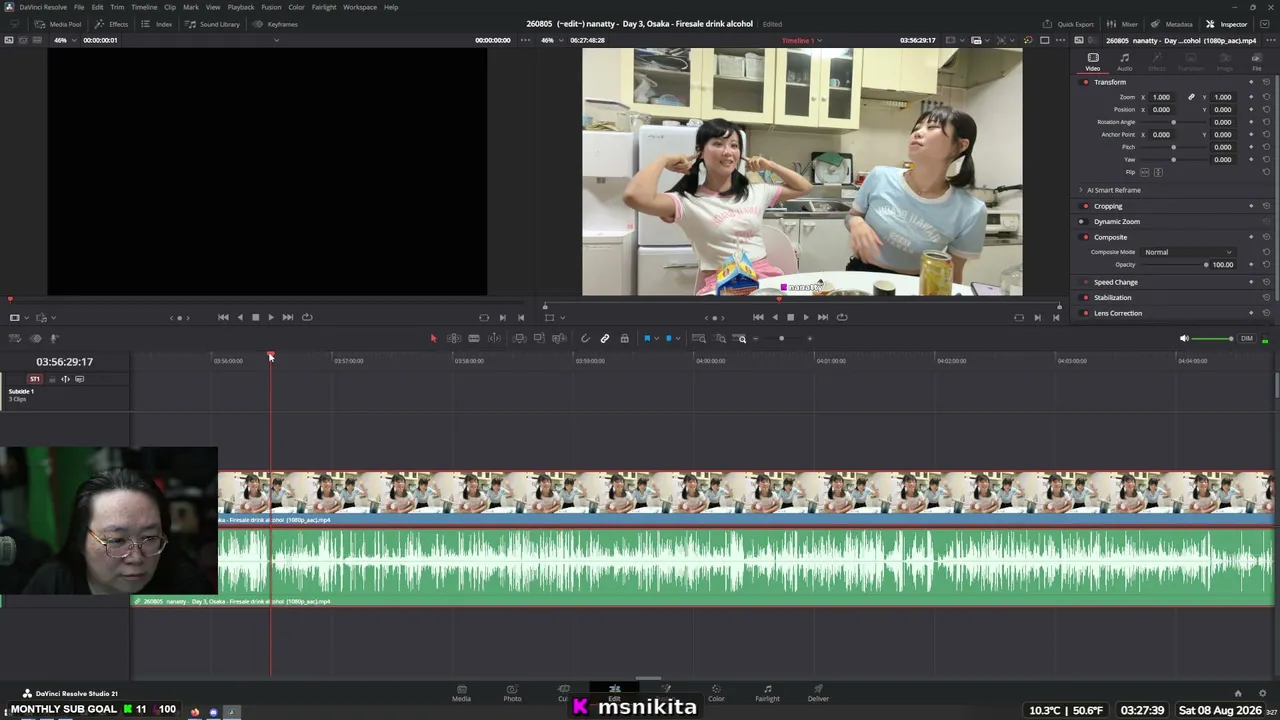Toggle the DIM audio button
This screenshot has height=720, width=1280.
(x=1247, y=339)
